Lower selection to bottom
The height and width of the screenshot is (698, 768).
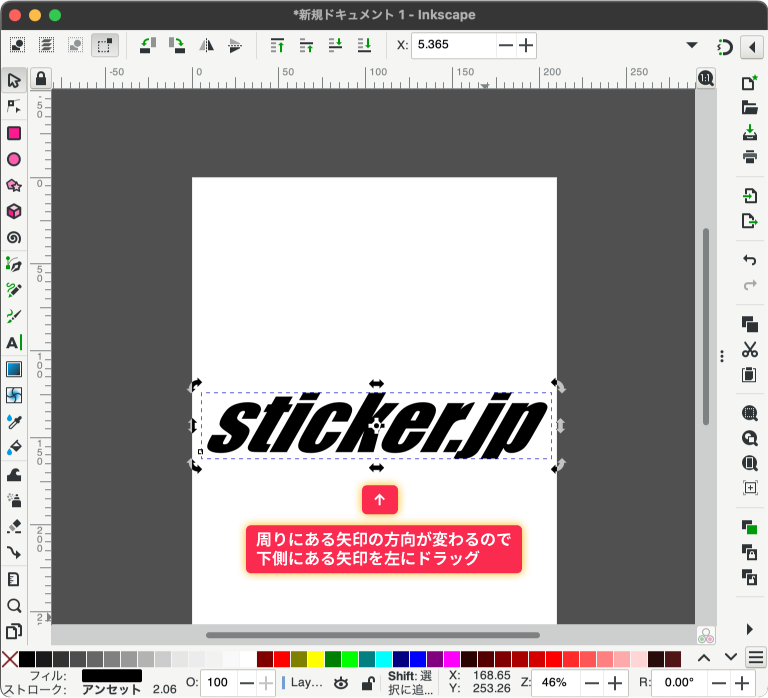(364, 46)
